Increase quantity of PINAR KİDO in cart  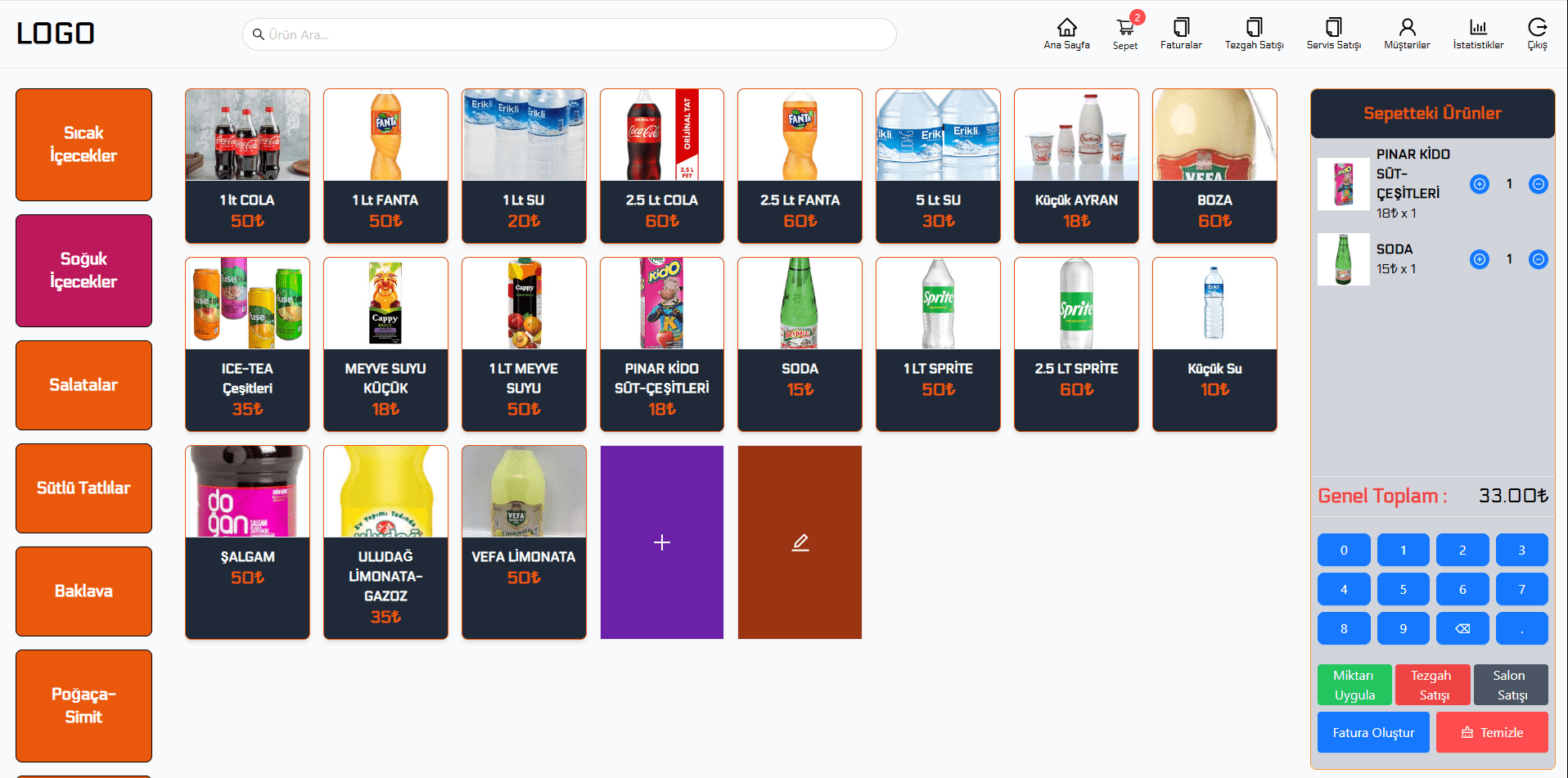[1479, 184]
